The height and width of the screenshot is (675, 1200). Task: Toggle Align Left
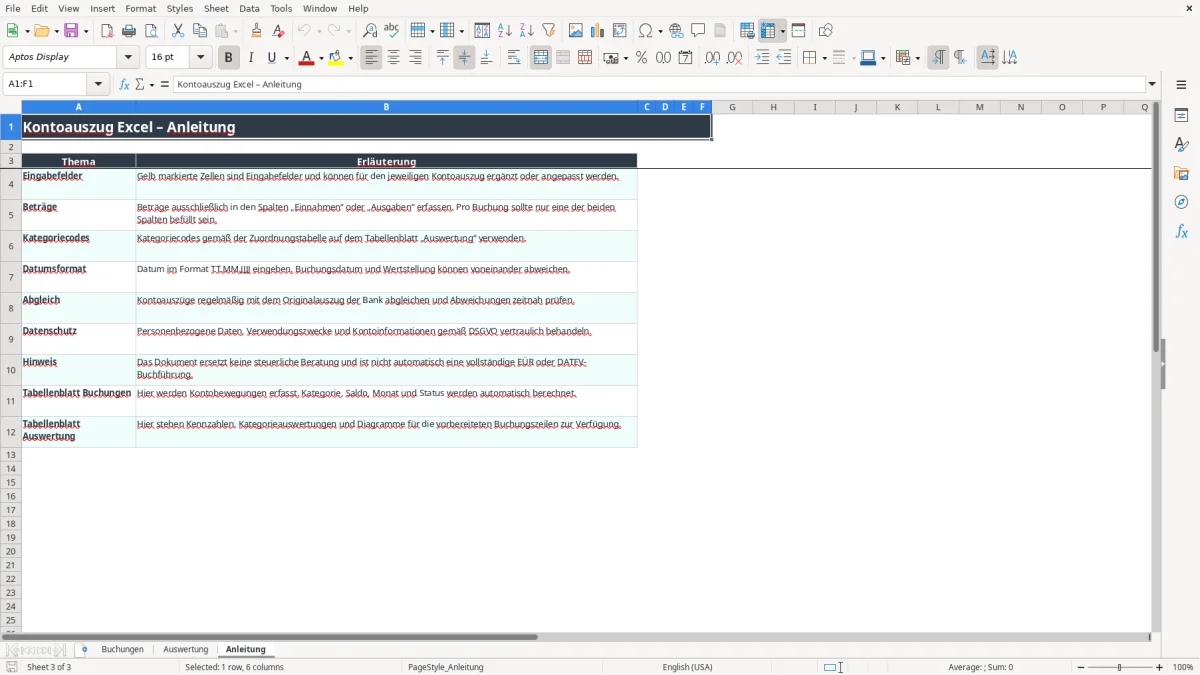tap(372, 58)
